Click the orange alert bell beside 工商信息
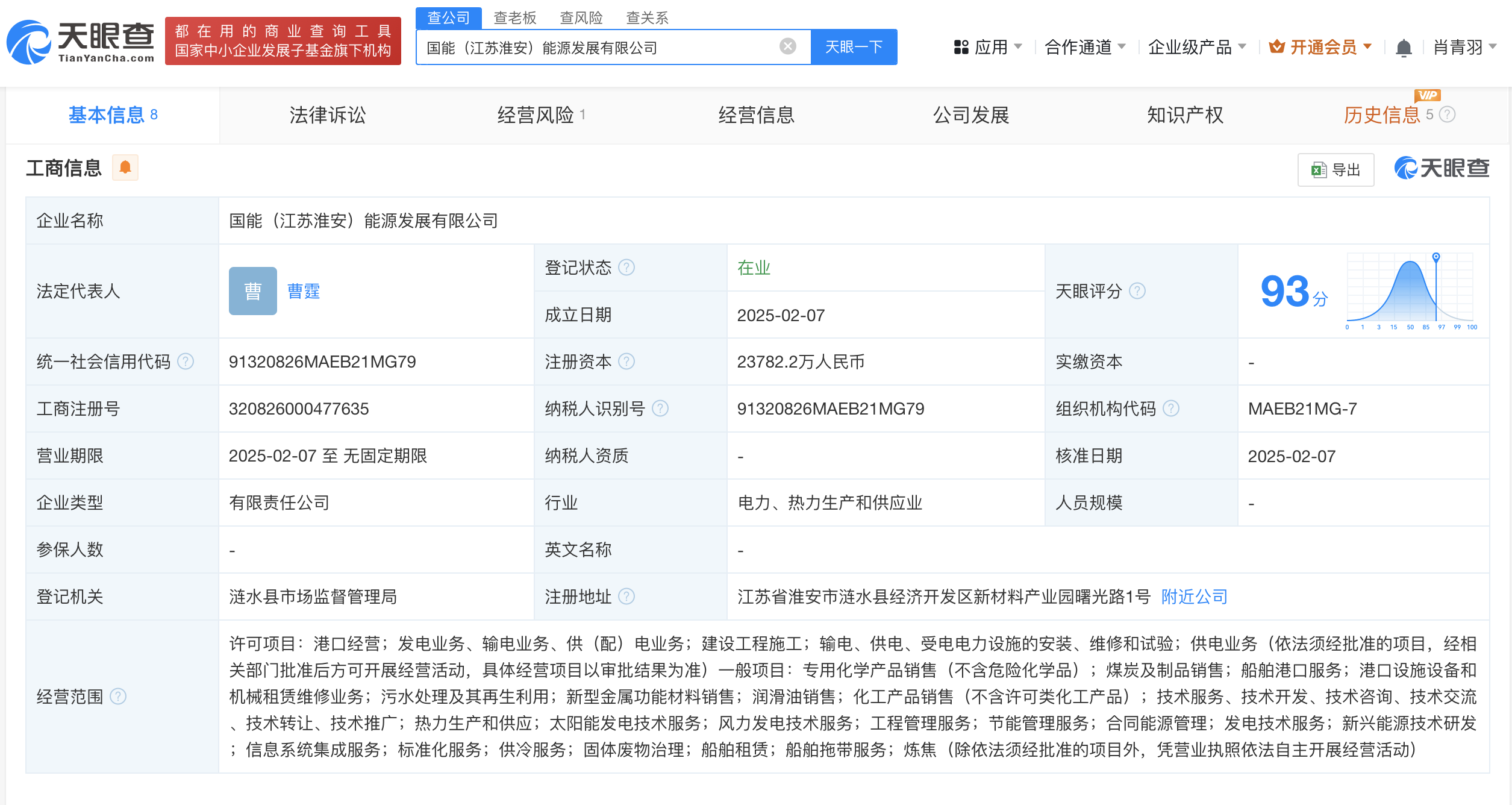 tap(125, 168)
